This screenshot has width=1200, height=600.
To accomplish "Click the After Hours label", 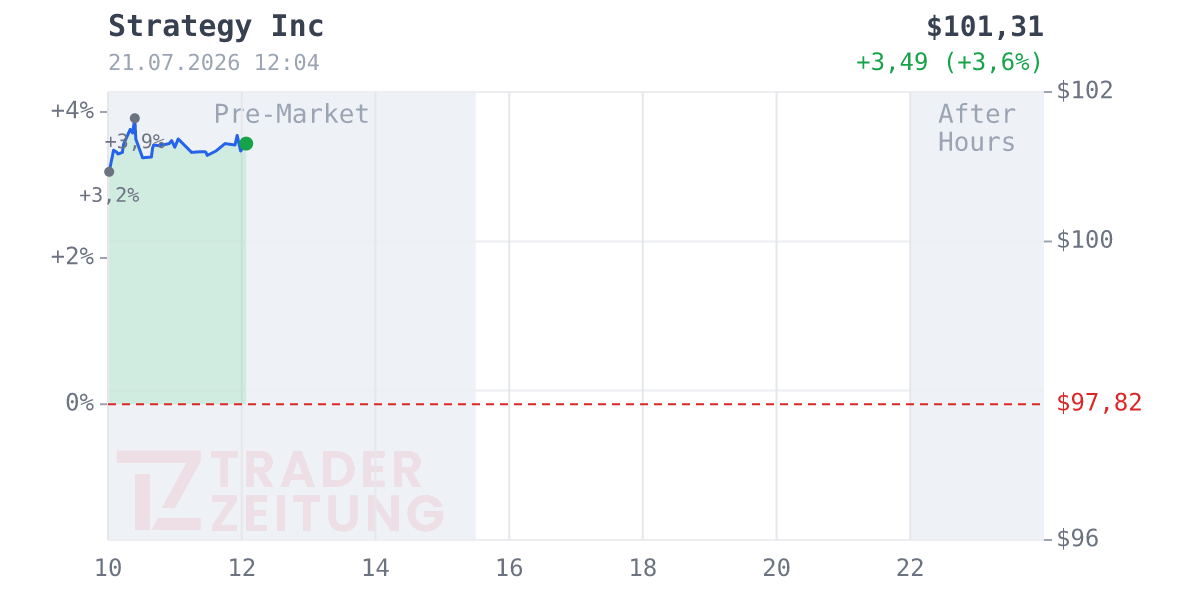I will click(977, 128).
